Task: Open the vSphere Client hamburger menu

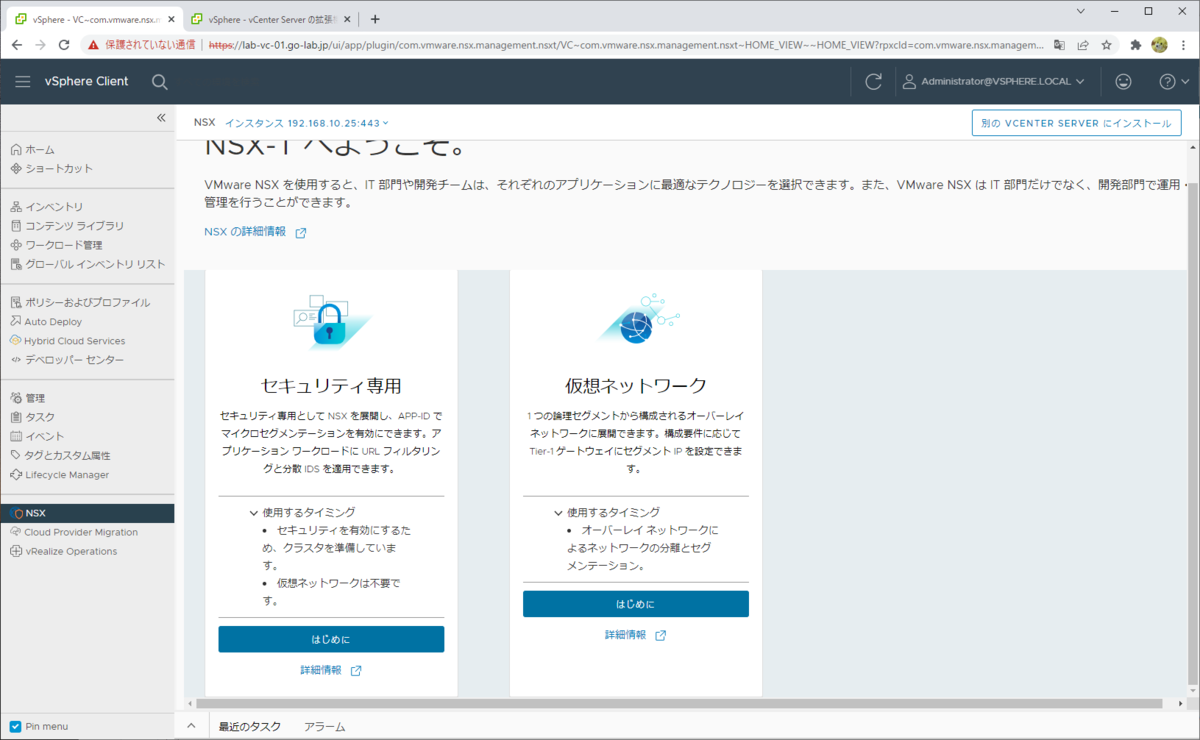Action: click(23, 82)
